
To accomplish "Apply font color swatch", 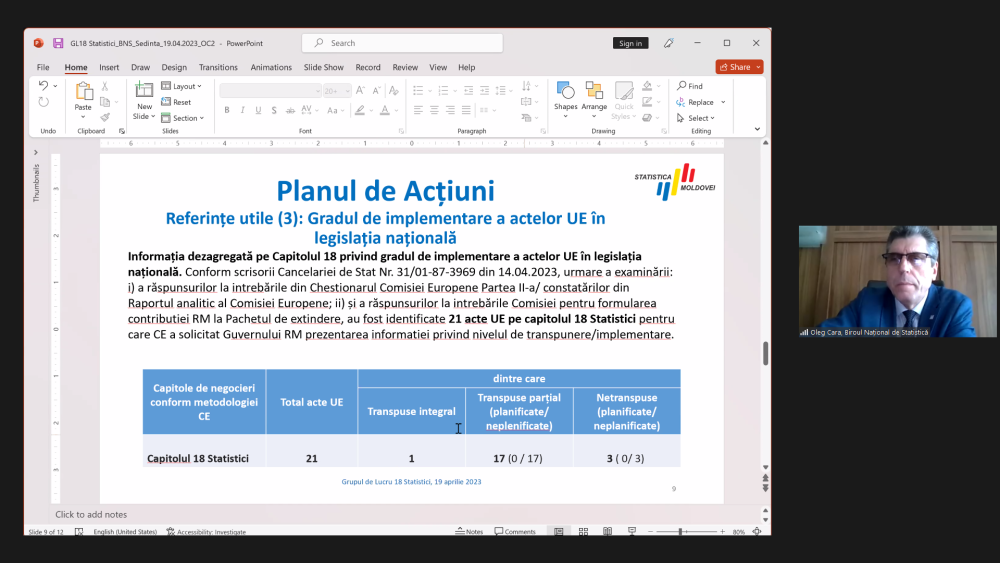I will coord(385,110).
